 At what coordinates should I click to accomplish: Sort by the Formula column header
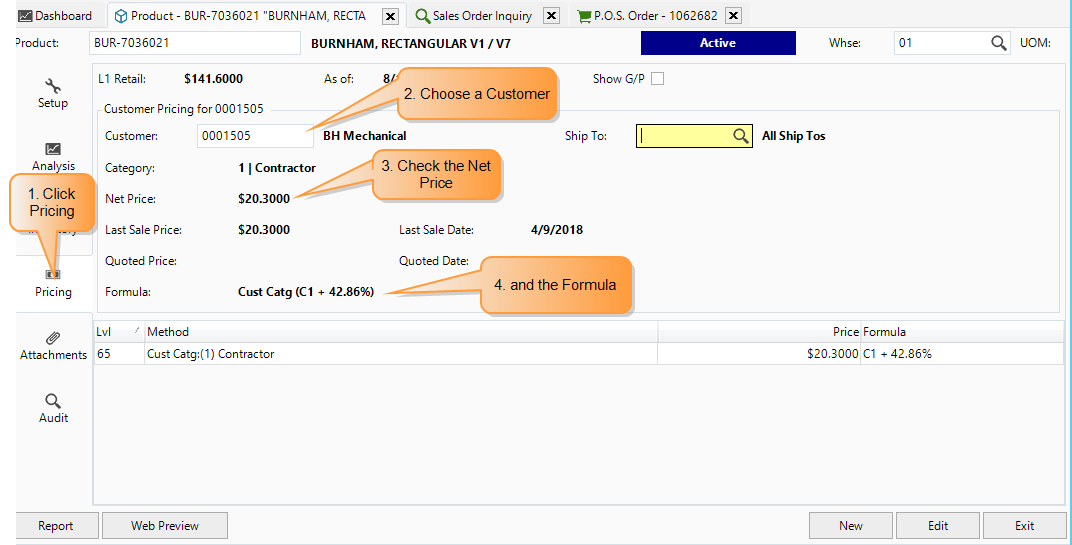[962, 332]
